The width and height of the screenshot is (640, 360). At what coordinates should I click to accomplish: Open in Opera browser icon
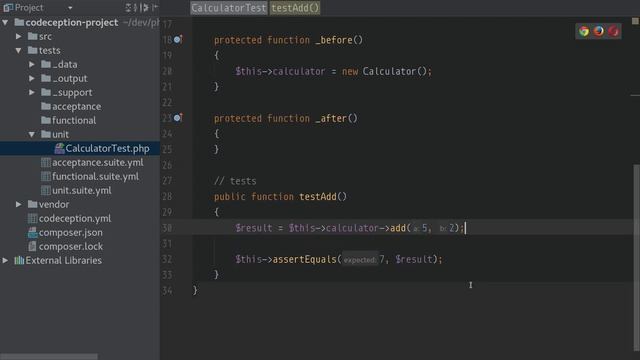click(613, 31)
